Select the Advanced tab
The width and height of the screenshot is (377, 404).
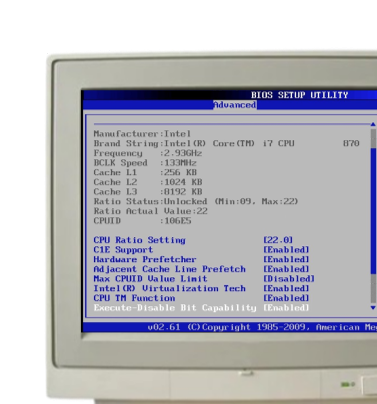235,105
